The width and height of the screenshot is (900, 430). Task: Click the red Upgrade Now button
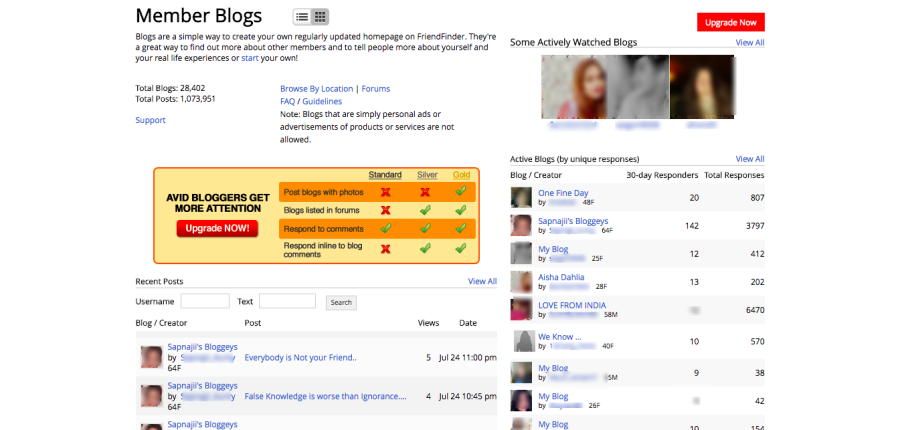click(x=731, y=22)
